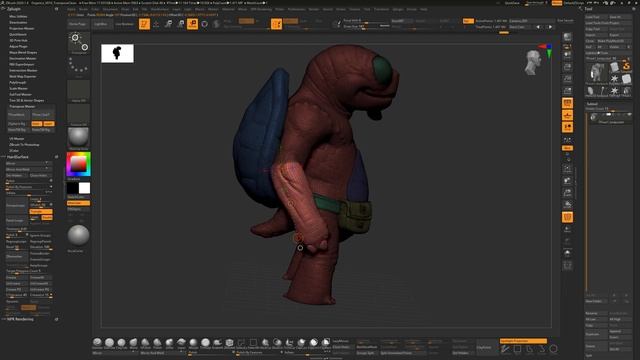This screenshot has height=360, width=640.
Task: Select the Draw pointer icon
Action: click(156, 24)
